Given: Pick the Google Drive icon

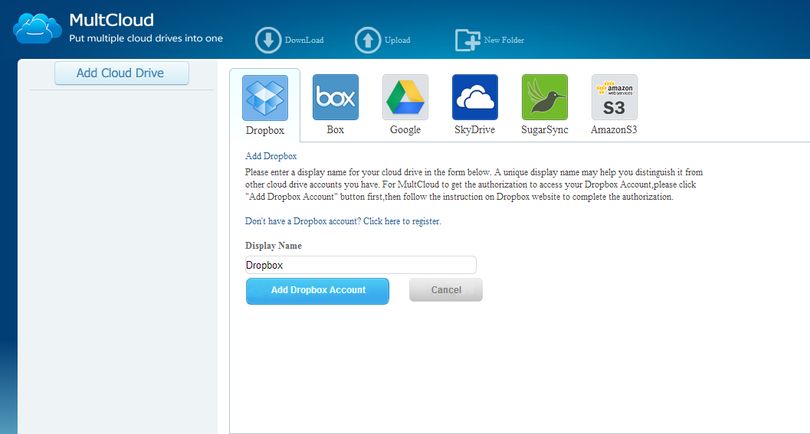Looking at the screenshot, I should click(405, 97).
